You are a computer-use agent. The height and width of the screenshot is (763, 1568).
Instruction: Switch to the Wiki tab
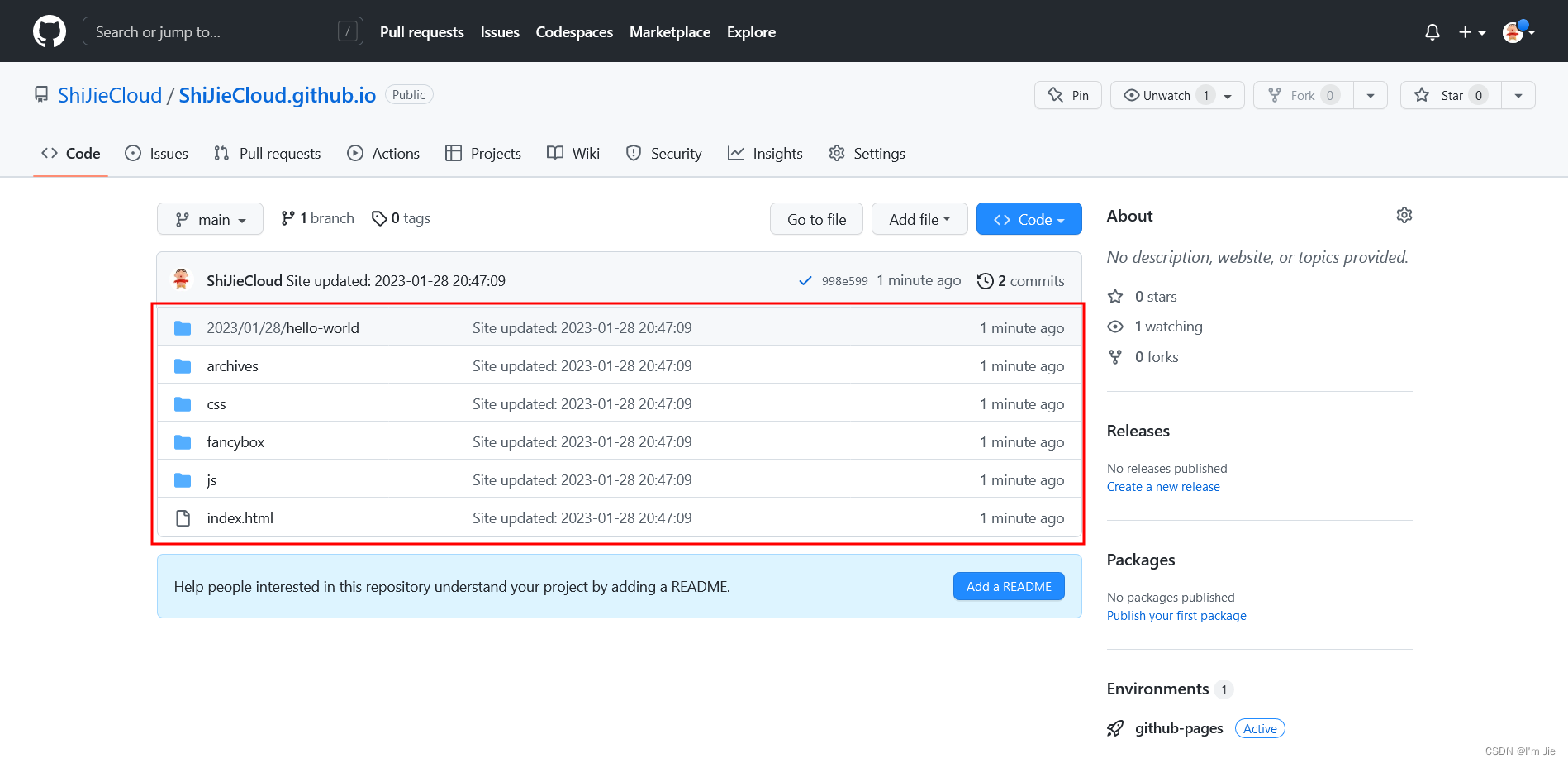point(573,153)
